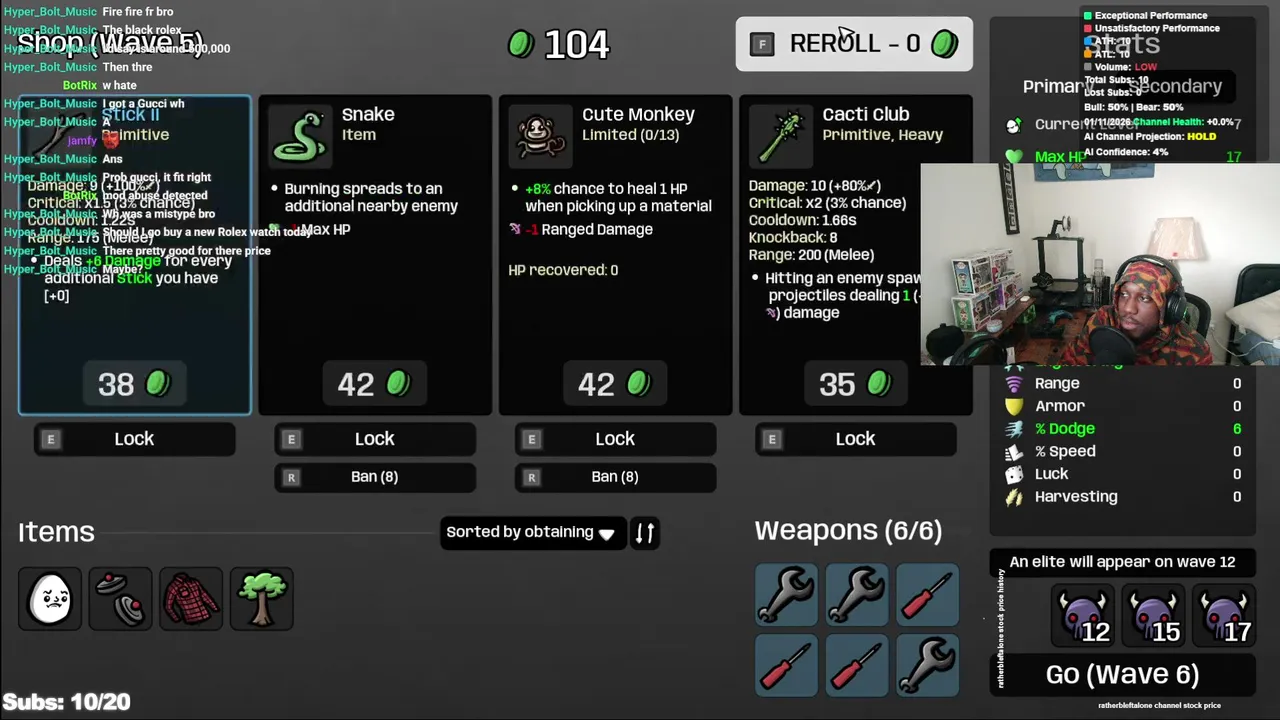This screenshot has height=720, width=1280.
Task: Select the sad egg item icon
Action: point(50,598)
